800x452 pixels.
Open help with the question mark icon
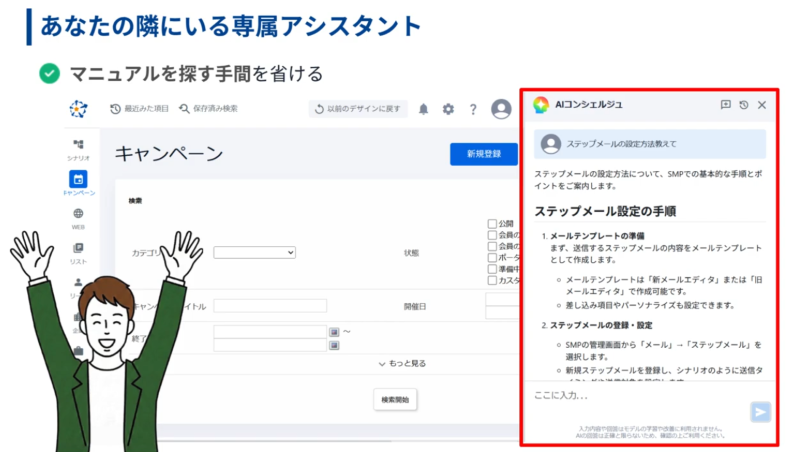click(473, 109)
